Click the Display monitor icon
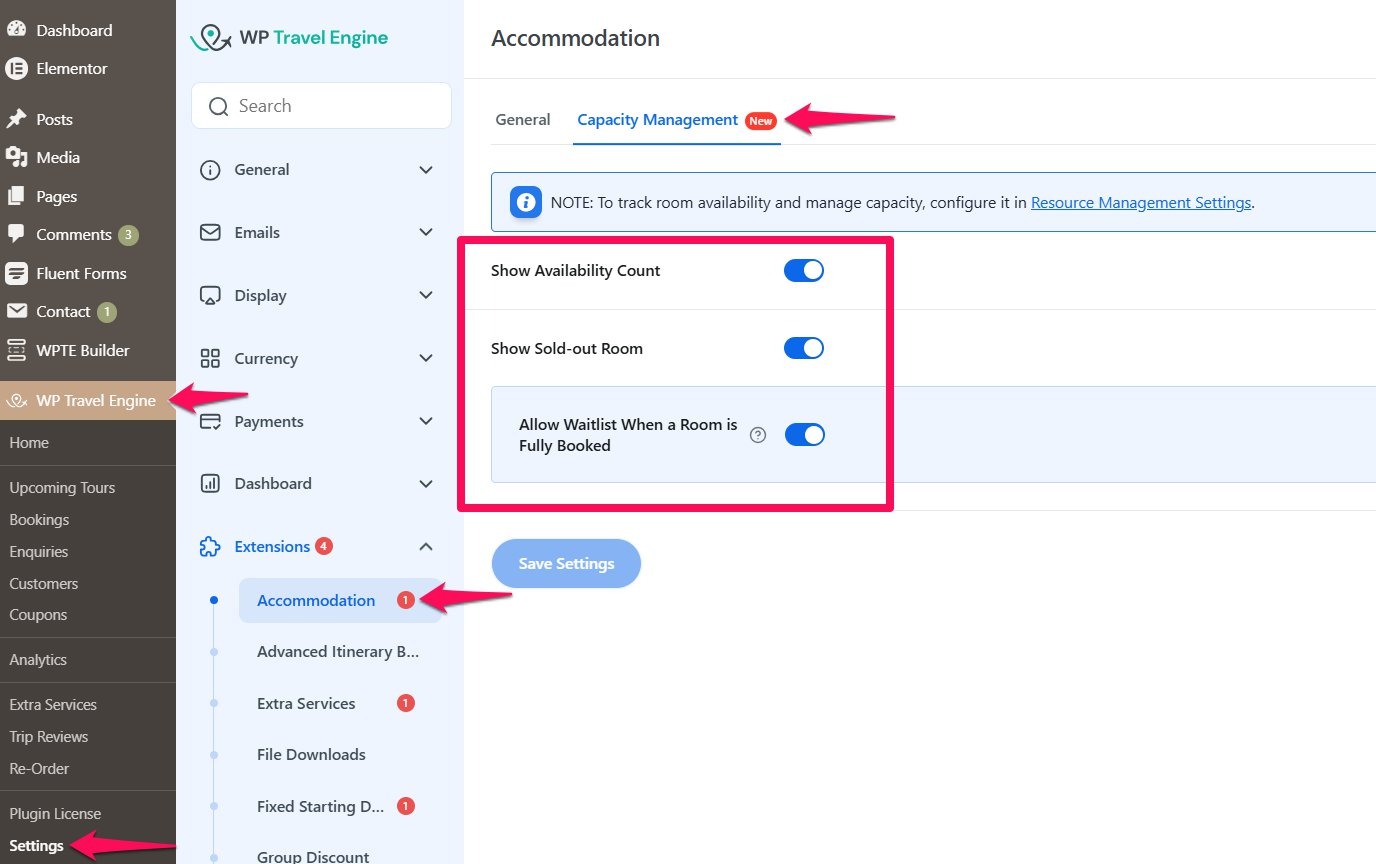This screenshot has width=1376, height=864. point(210,295)
